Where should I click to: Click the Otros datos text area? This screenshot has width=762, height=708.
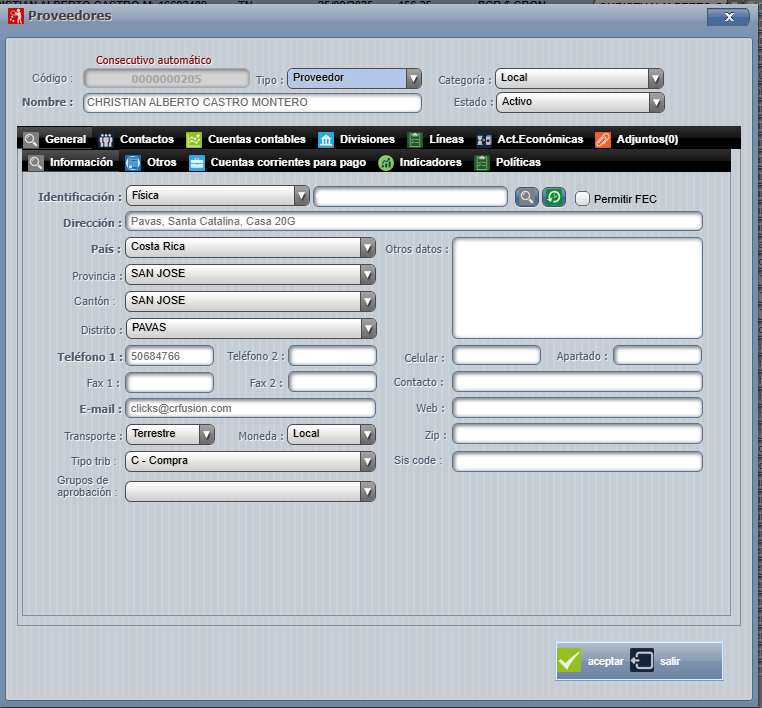577,288
